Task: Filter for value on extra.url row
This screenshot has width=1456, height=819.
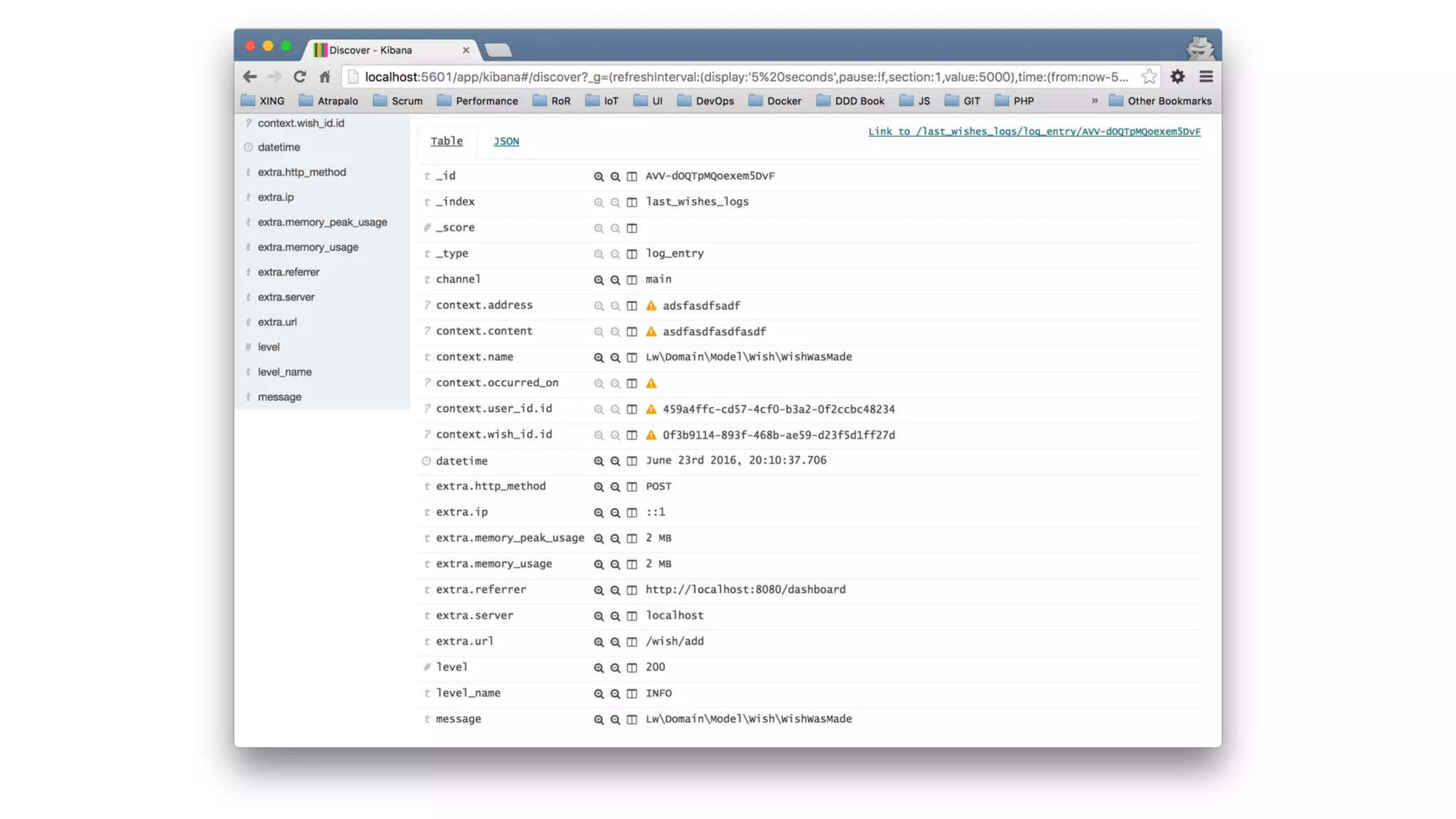Action: (598, 641)
